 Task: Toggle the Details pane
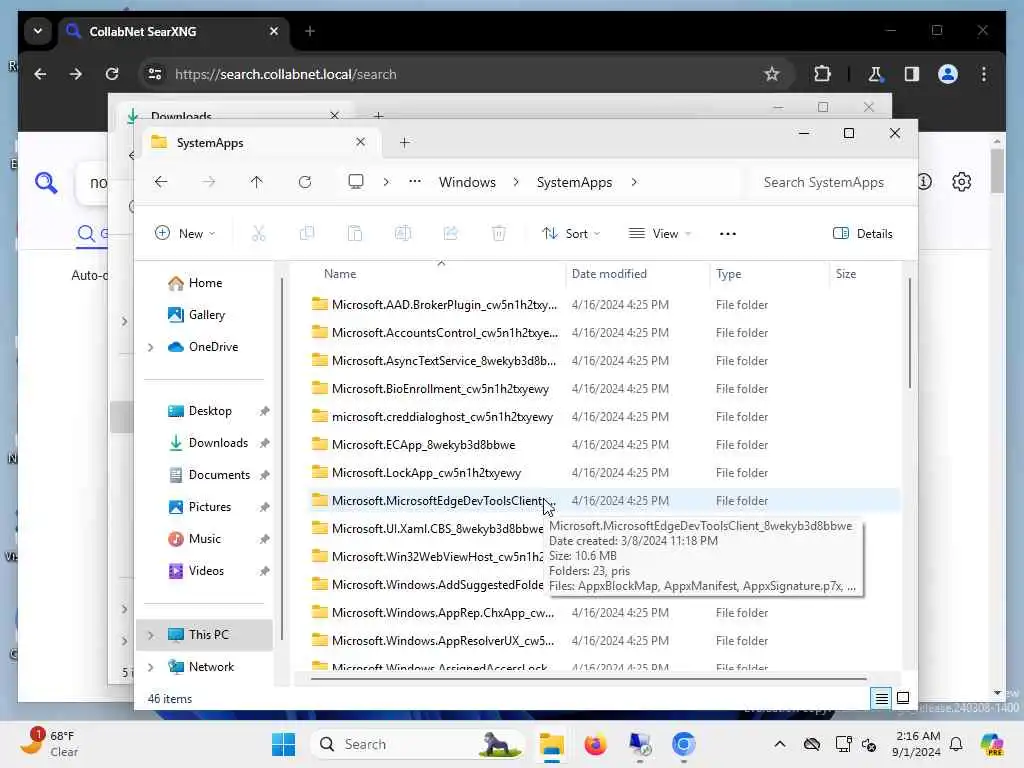[862, 233]
